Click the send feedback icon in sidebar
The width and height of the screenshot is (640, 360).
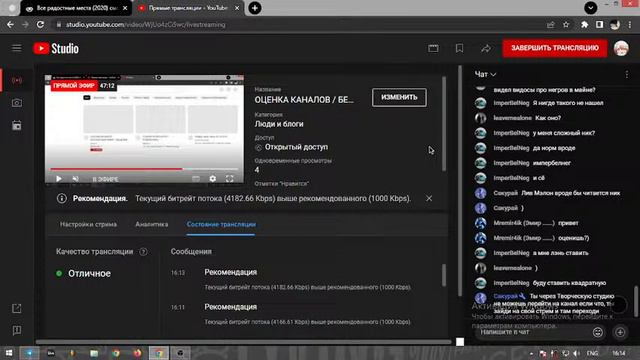coord(17,330)
